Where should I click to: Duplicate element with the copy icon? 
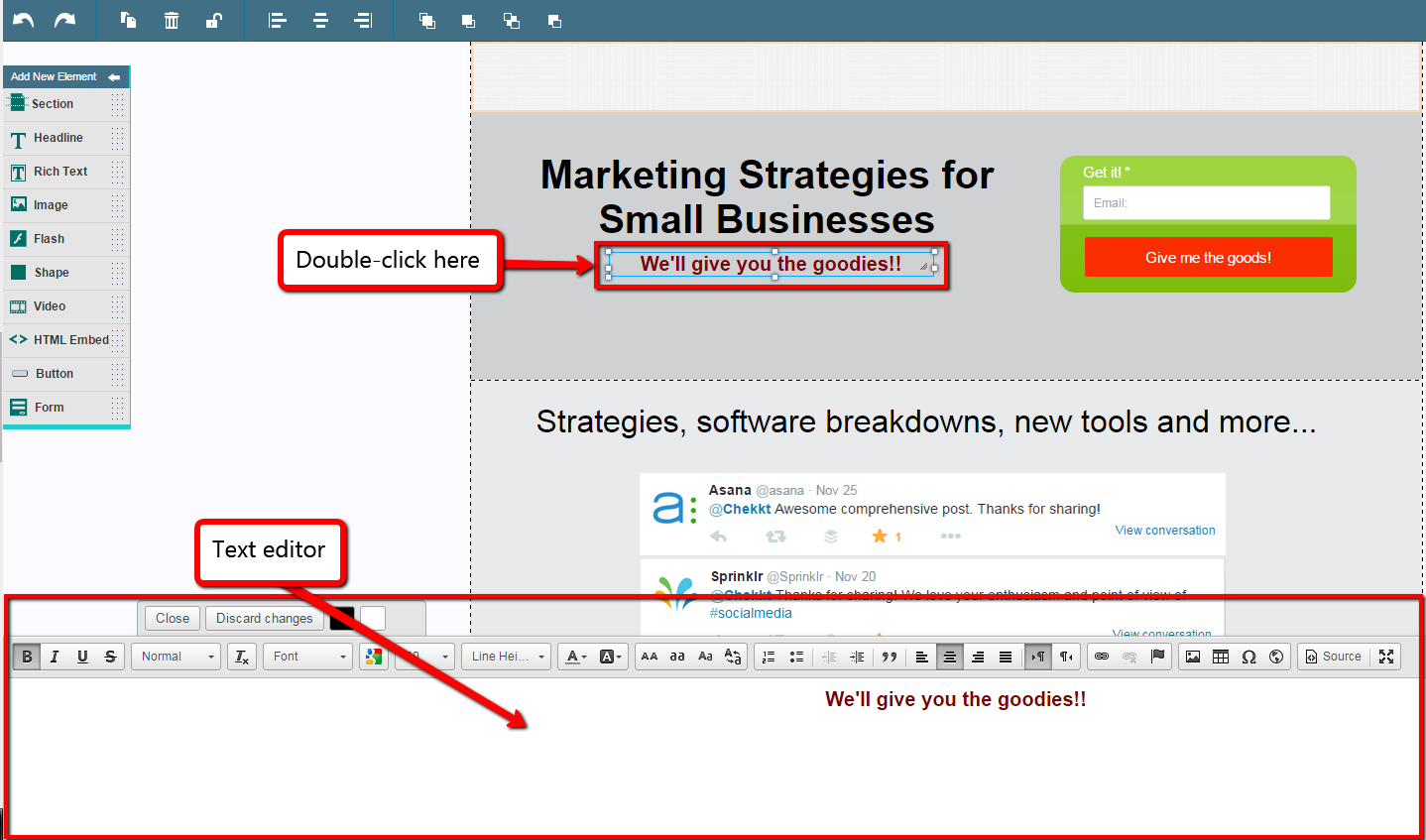[x=128, y=20]
